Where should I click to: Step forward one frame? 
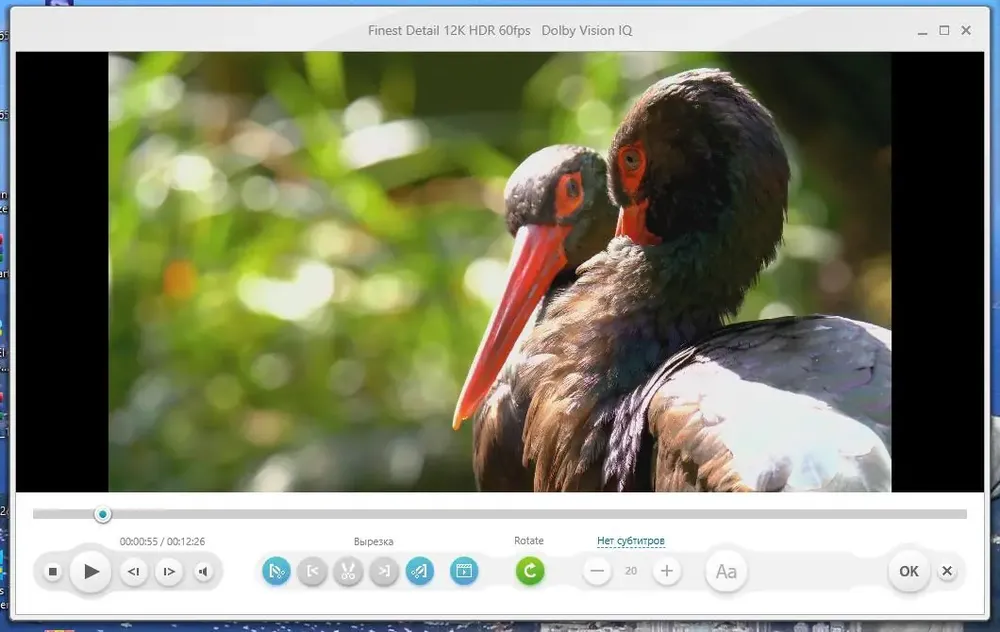pyautogui.click(x=169, y=572)
